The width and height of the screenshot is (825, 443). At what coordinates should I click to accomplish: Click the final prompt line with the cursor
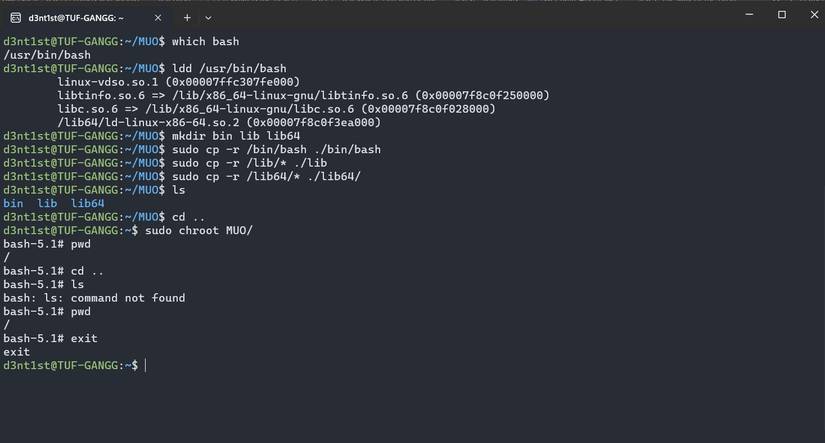pos(75,366)
